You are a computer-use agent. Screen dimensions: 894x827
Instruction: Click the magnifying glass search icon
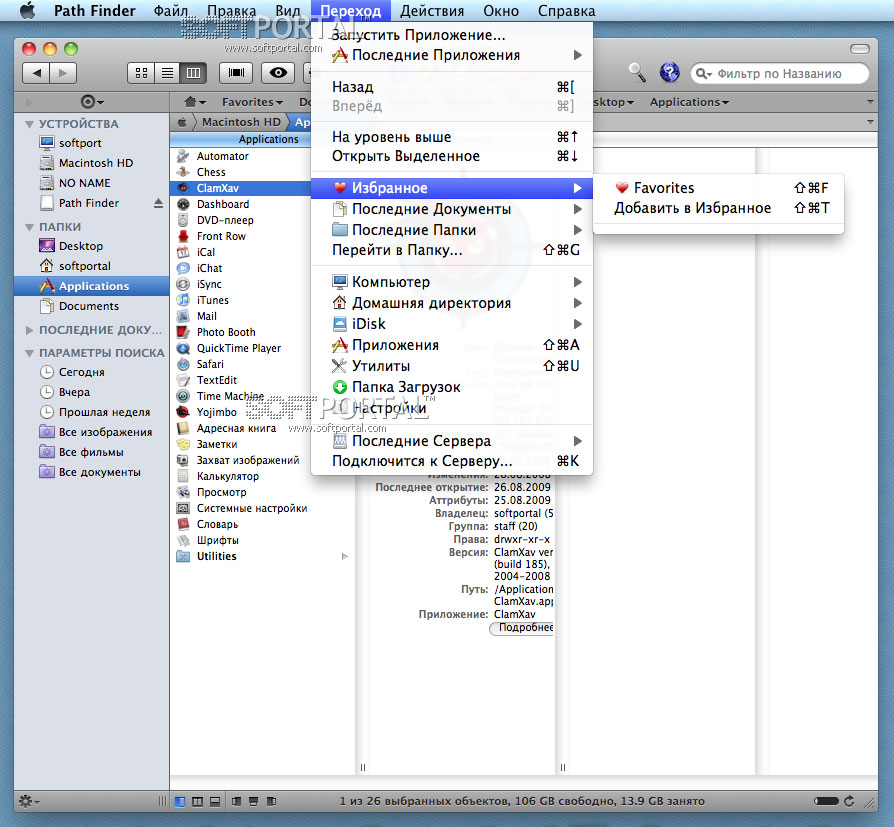637,72
